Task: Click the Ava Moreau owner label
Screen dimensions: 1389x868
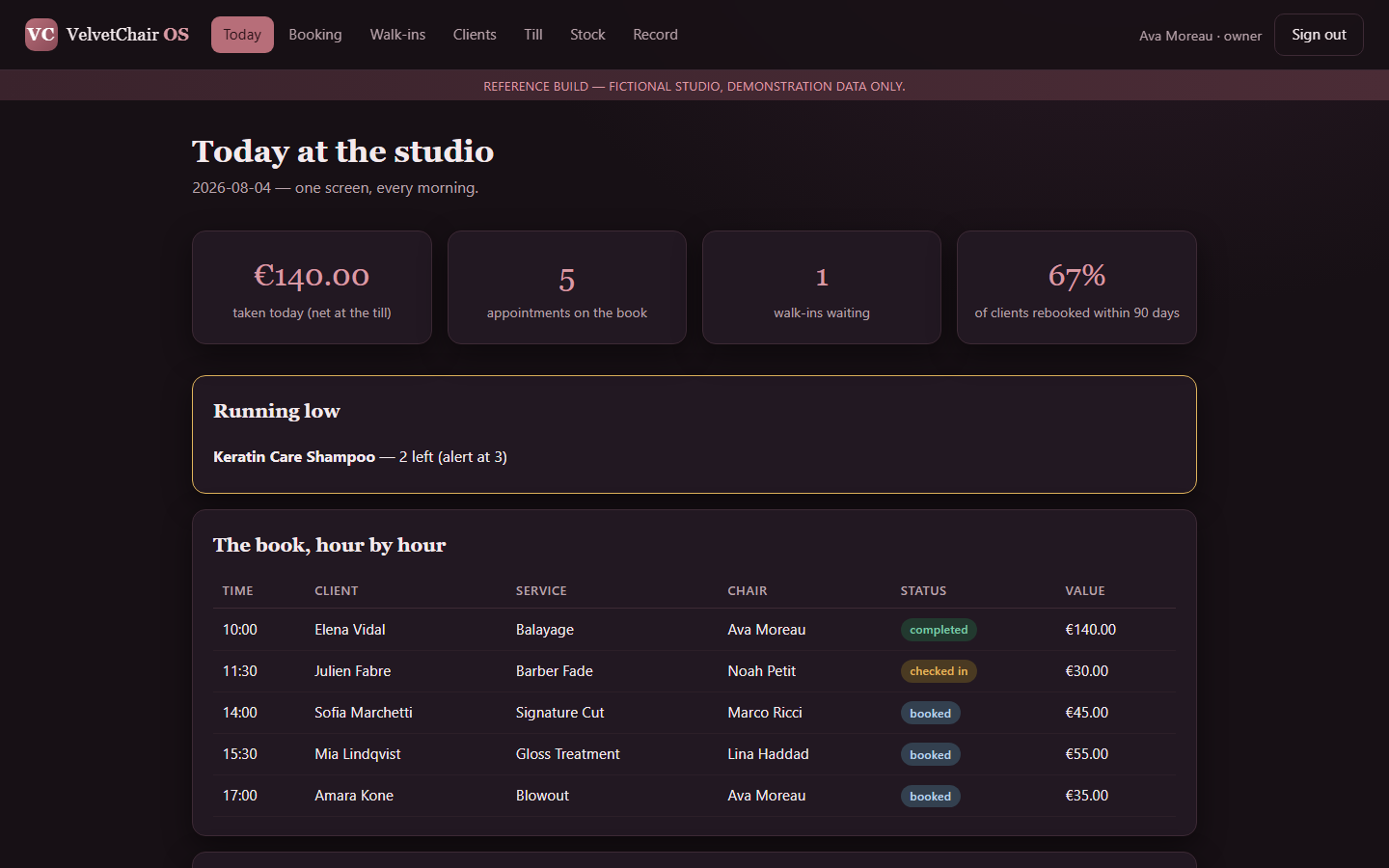Action: (x=1200, y=36)
